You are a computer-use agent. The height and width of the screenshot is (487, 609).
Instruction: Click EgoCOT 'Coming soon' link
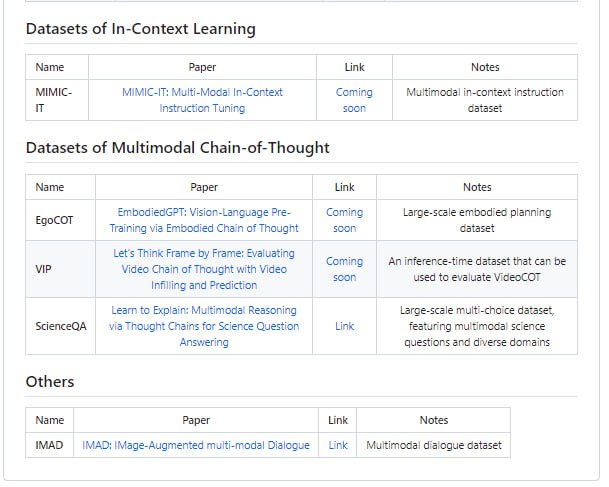click(x=344, y=220)
